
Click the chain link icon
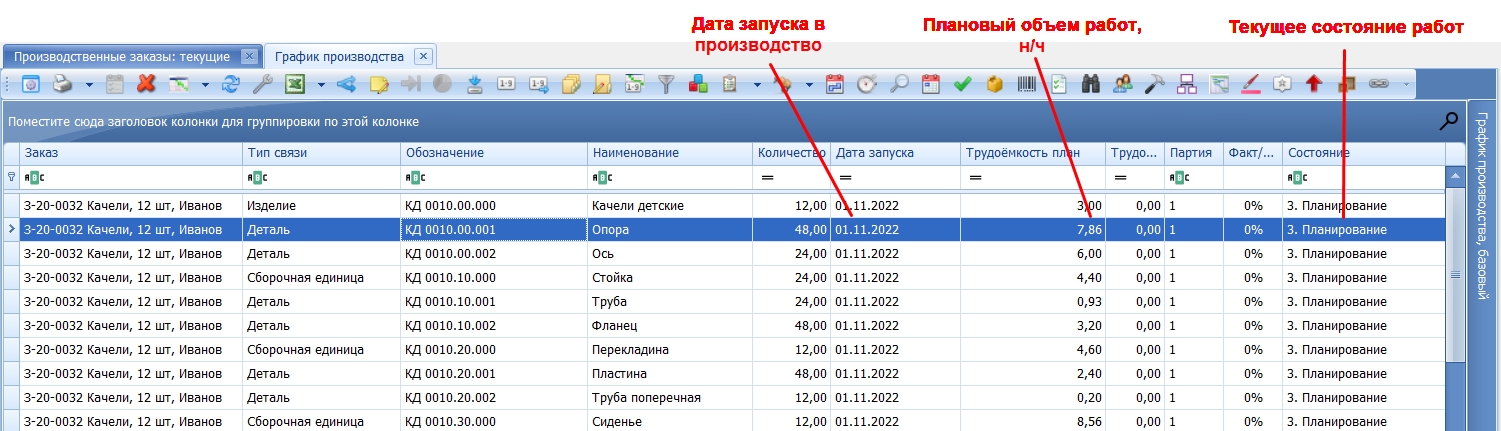pyautogui.click(x=1379, y=85)
